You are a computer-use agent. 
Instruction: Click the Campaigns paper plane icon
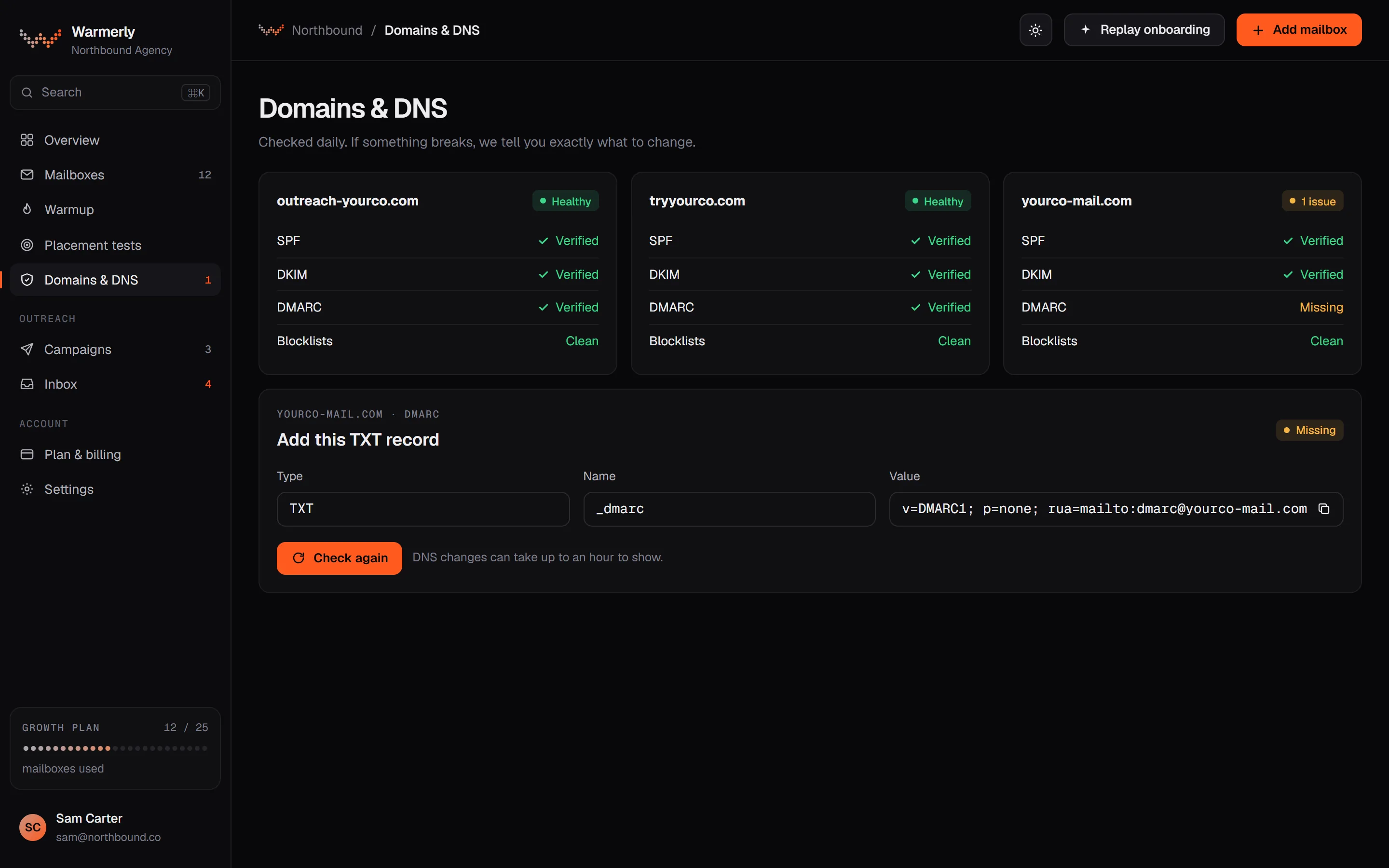[x=27, y=349]
